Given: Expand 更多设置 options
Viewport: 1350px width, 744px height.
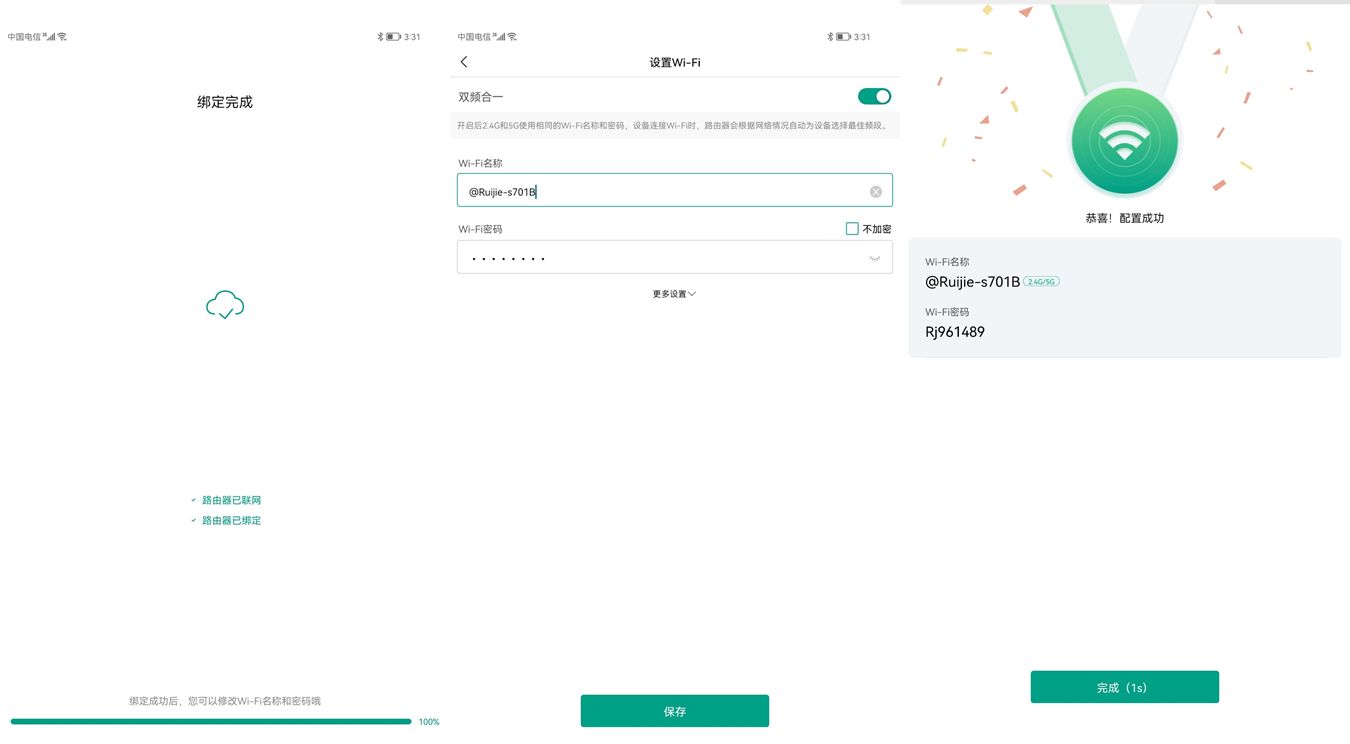Looking at the screenshot, I should 674,294.
